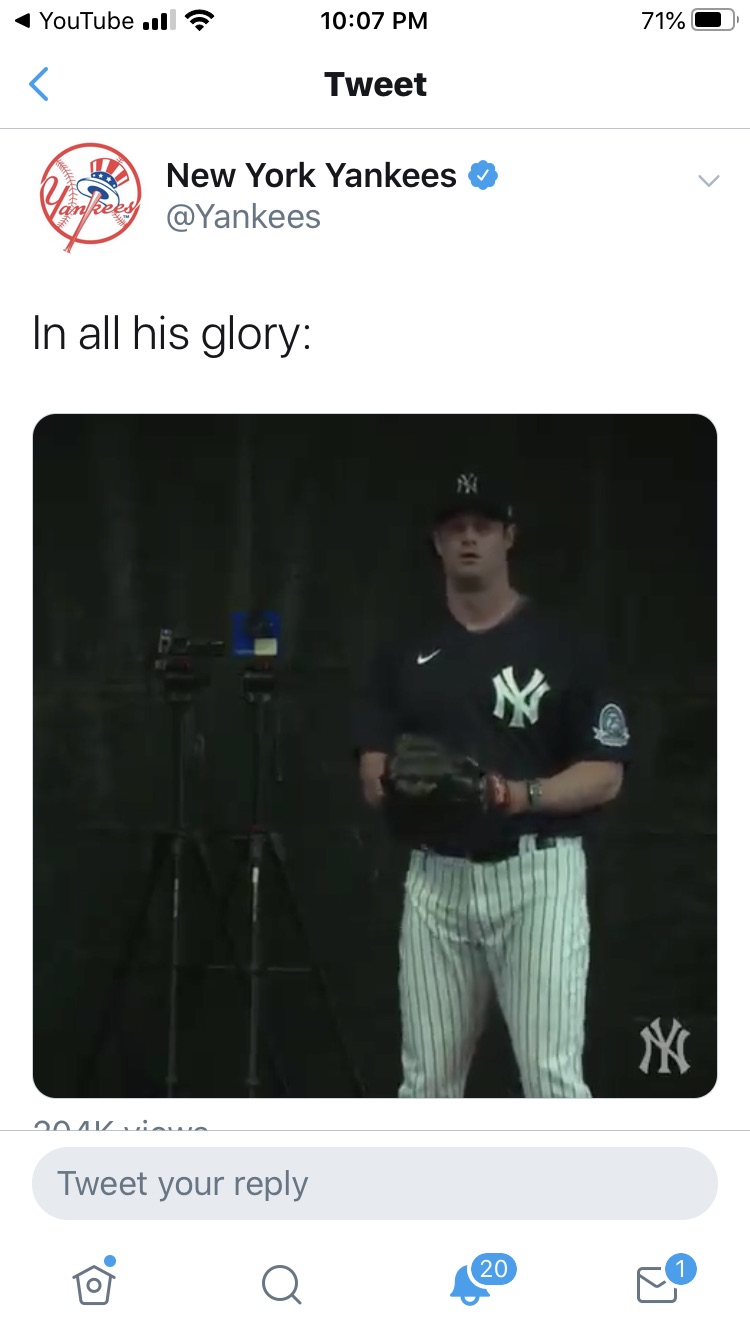The width and height of the screenshot is (750, 1334).
Task: Tap the Tweet your reply field
Action: coord(375,1183)
